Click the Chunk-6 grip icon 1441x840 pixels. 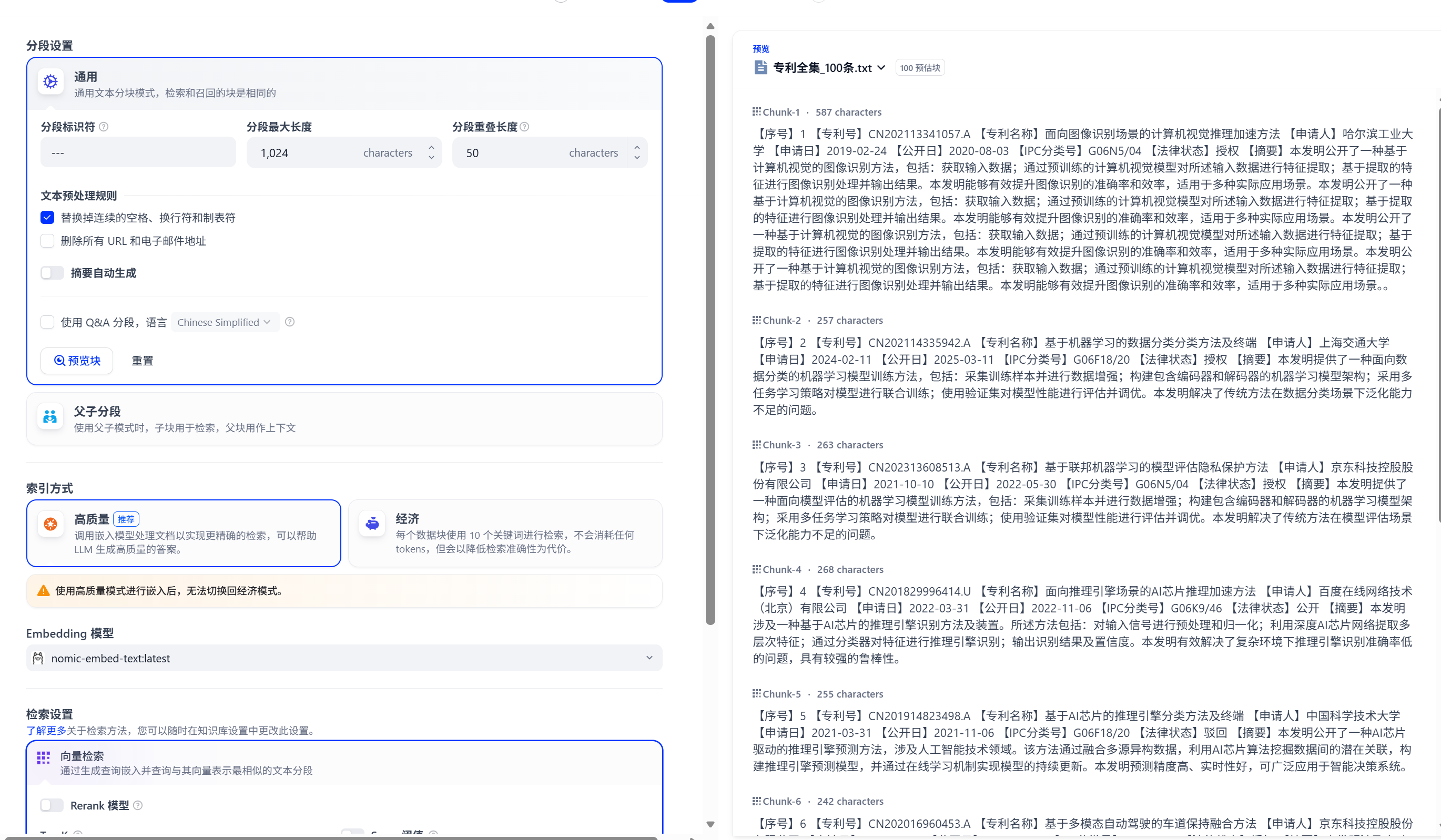(x=756, y=801)
